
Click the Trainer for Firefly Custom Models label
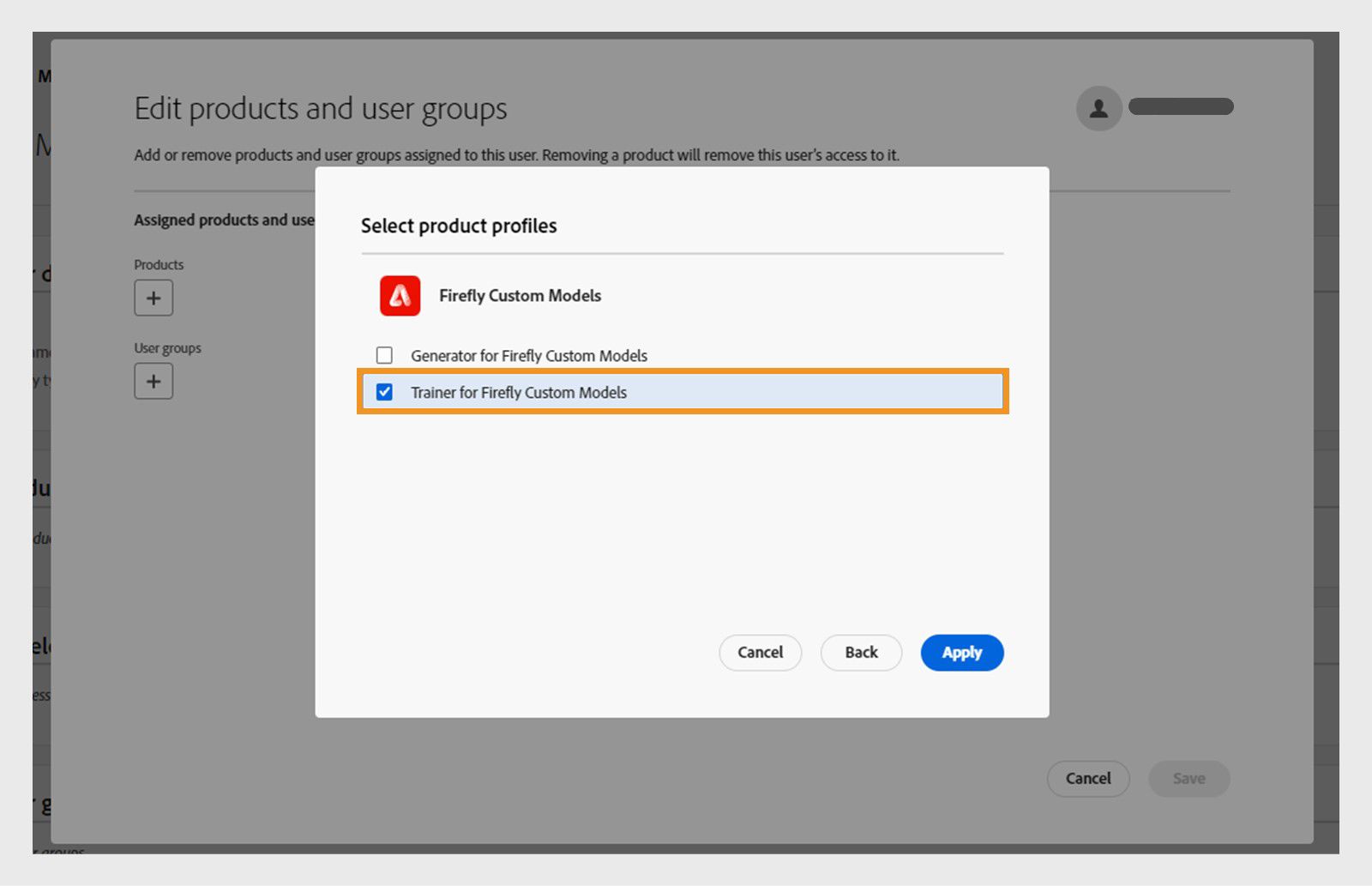pyautogui.click(x=519, y=392)
